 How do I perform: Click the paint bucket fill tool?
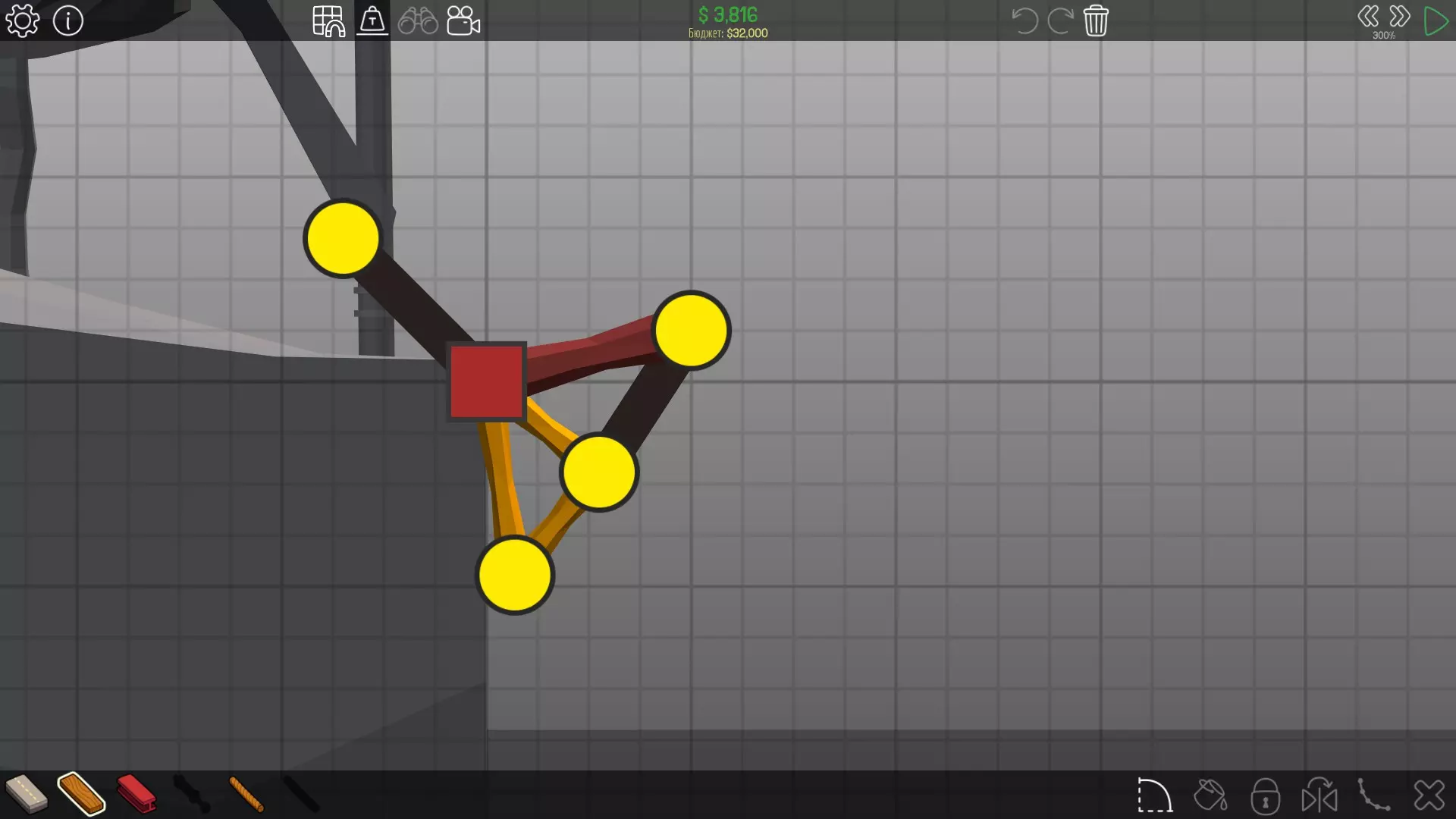[x=1210, y=795]
